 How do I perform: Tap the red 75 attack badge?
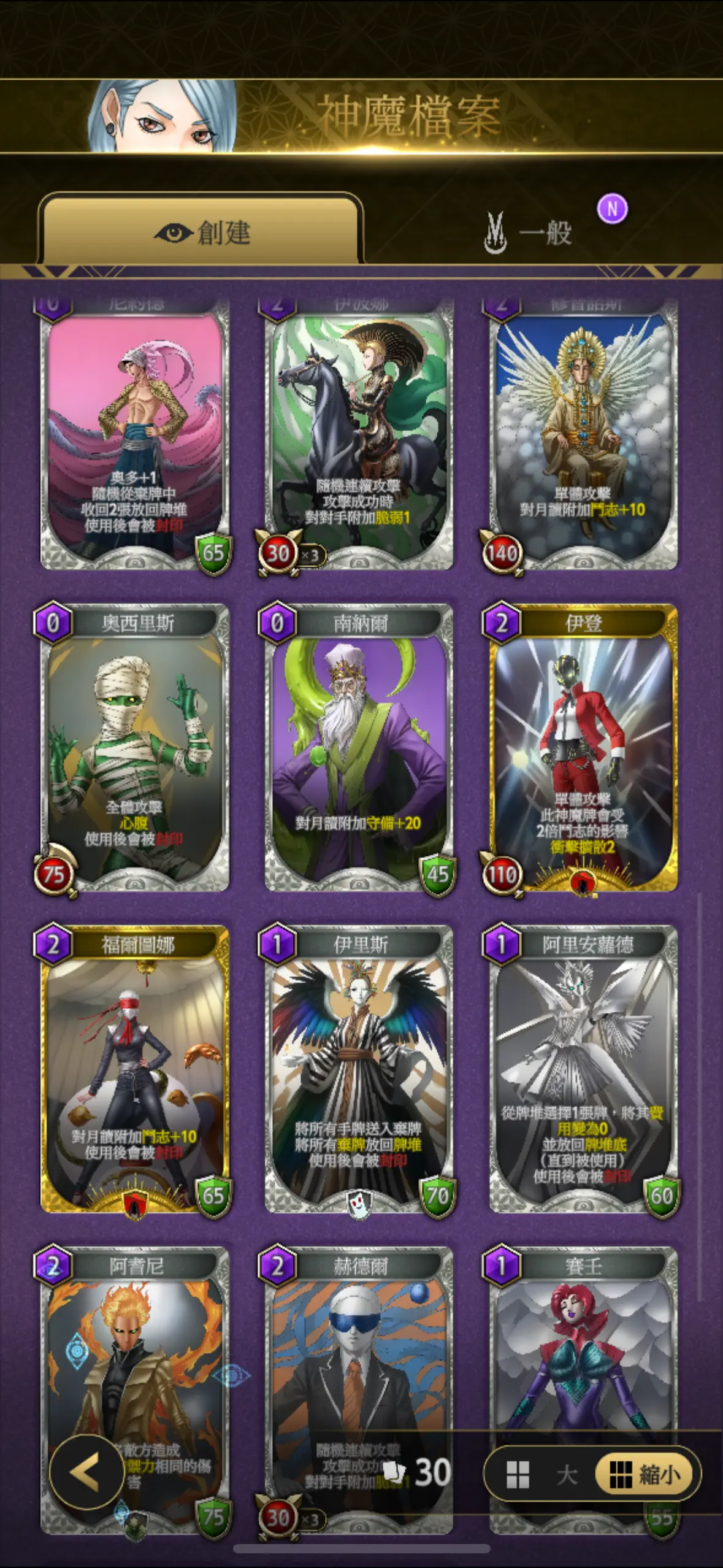tap(53, 874)
